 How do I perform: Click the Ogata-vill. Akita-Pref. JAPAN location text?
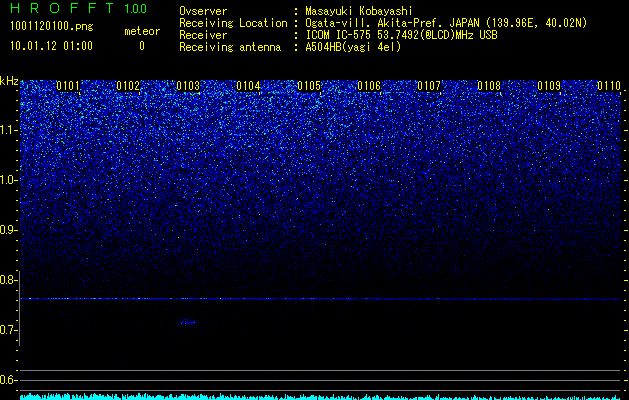pos(445,23)
